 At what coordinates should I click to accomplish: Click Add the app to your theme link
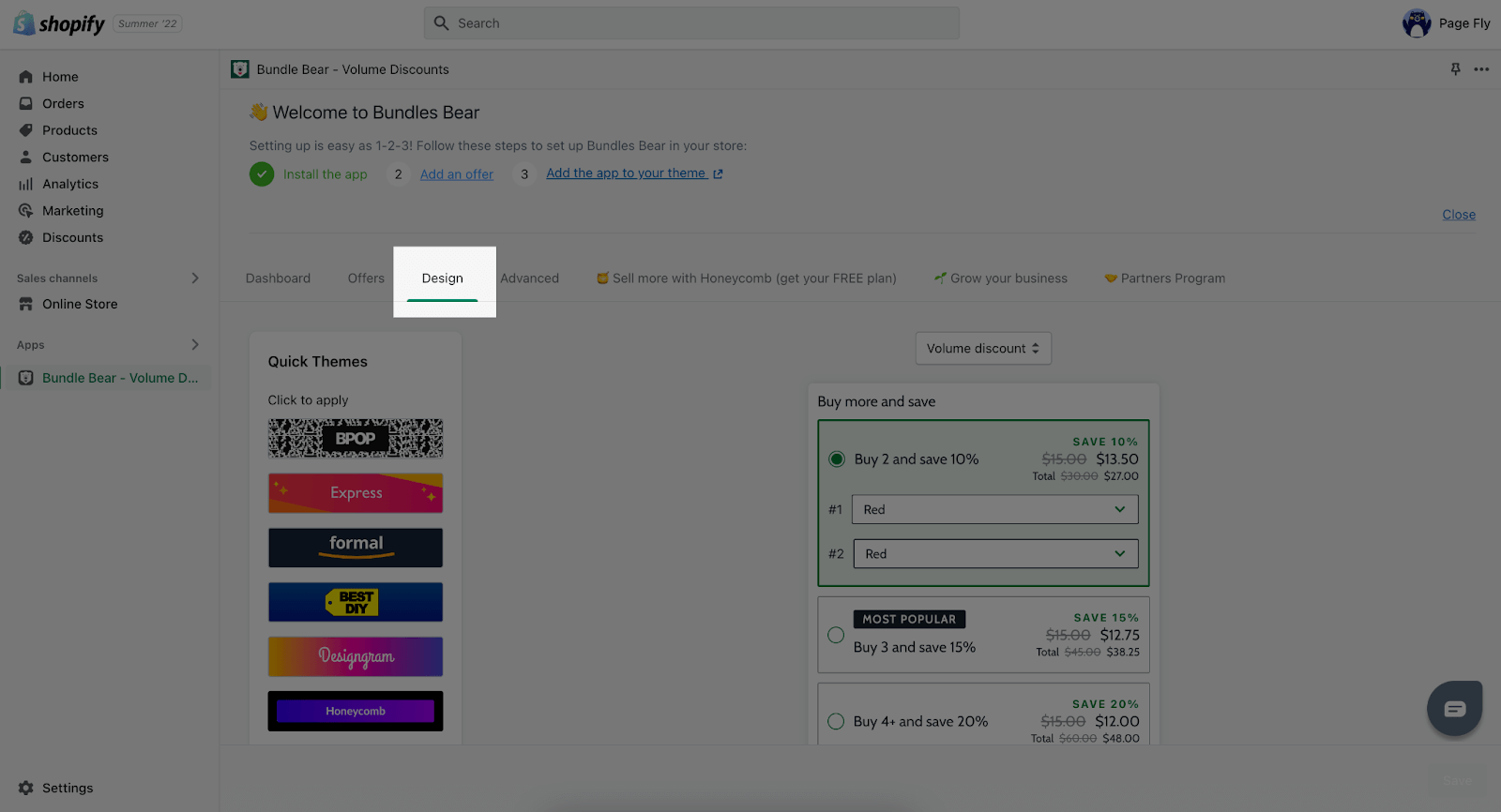[627, 173]
